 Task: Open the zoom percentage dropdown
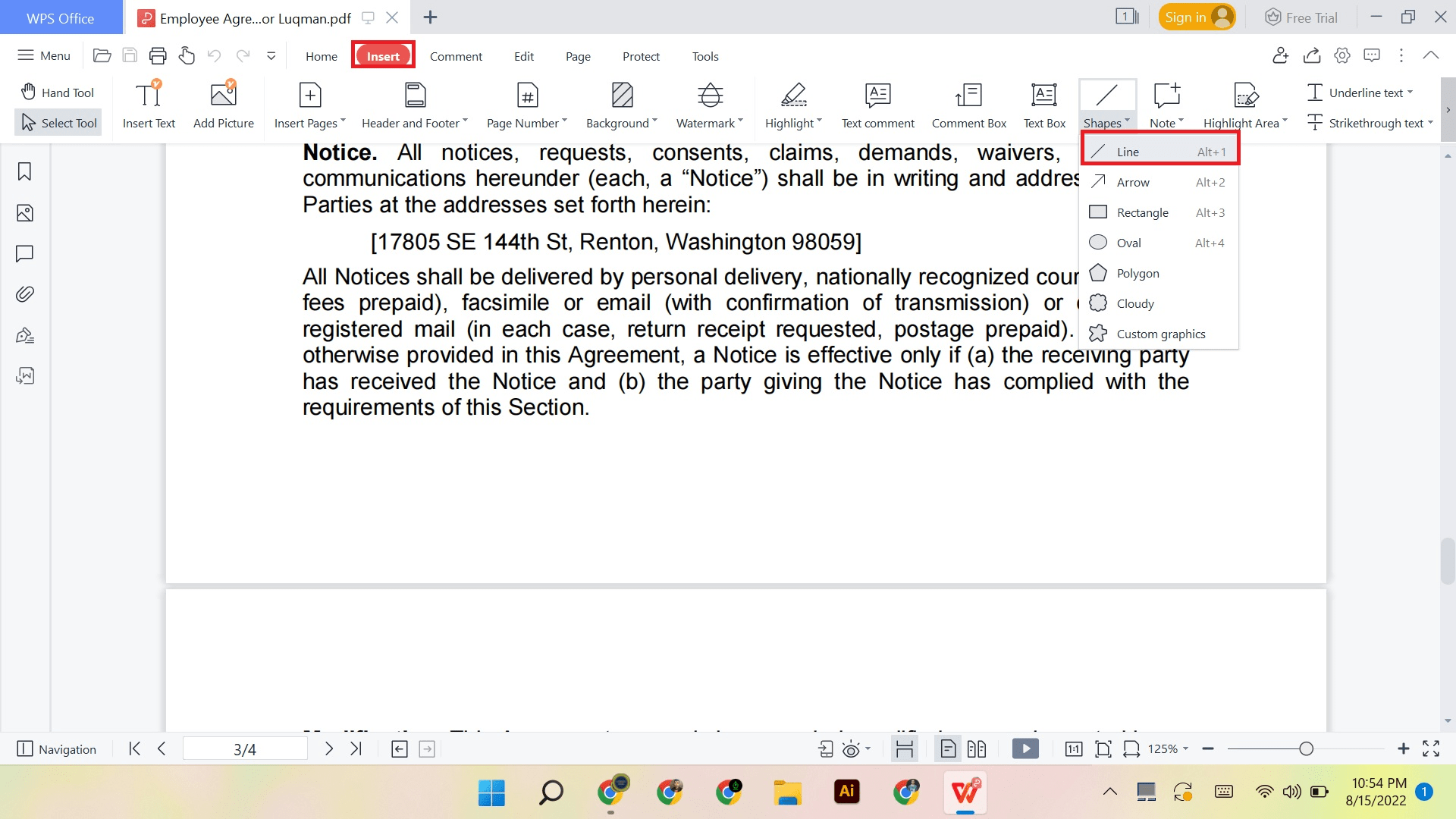click(x=1165, y=748)
